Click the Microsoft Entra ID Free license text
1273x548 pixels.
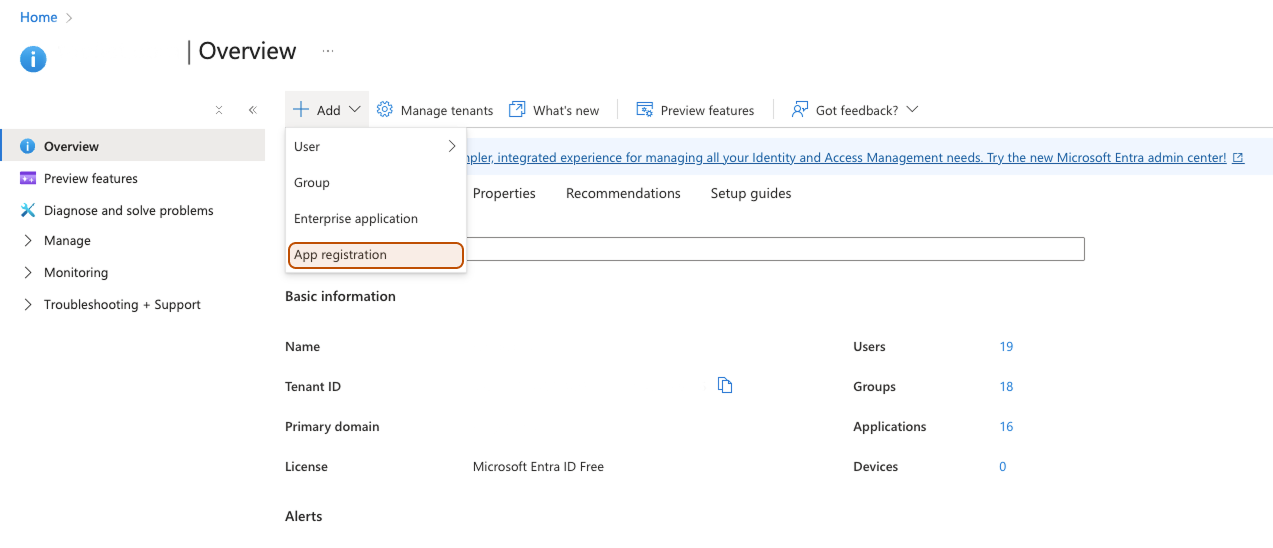[538, 467]
